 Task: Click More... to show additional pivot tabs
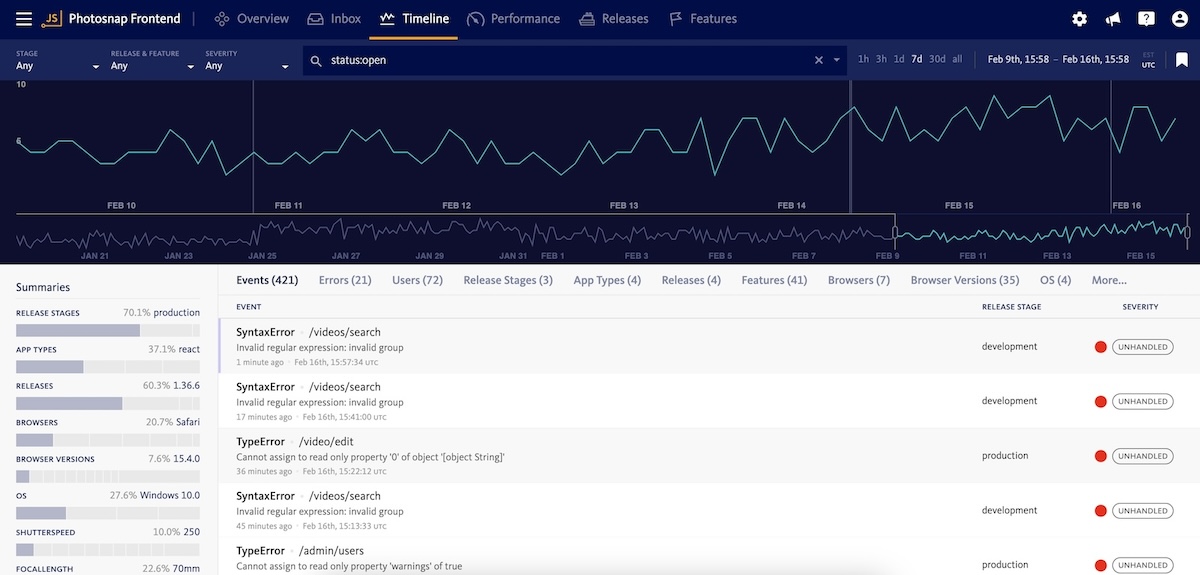pos(1109,280)
